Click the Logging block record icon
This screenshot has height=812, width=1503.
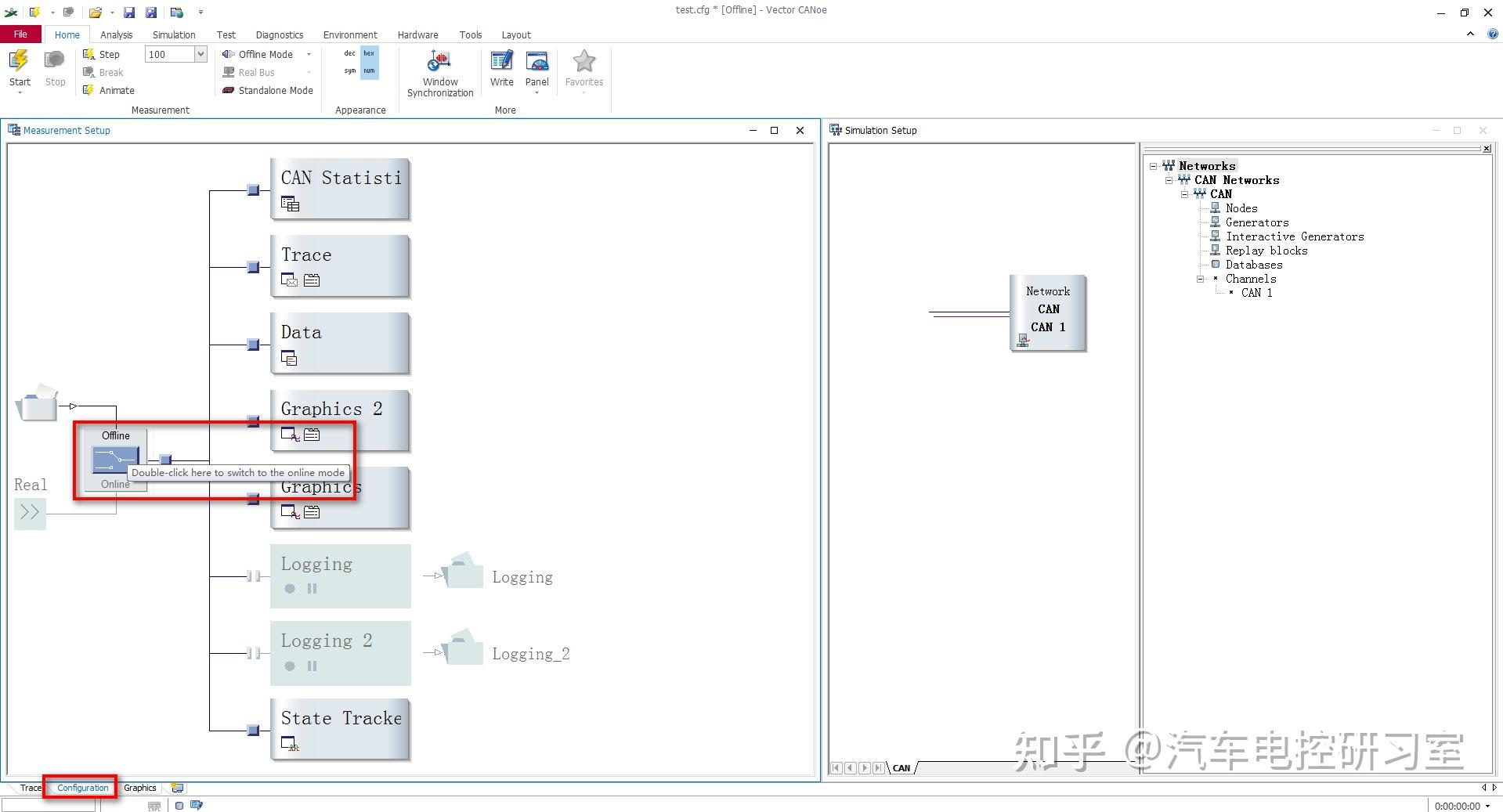(x=290, y=589)
